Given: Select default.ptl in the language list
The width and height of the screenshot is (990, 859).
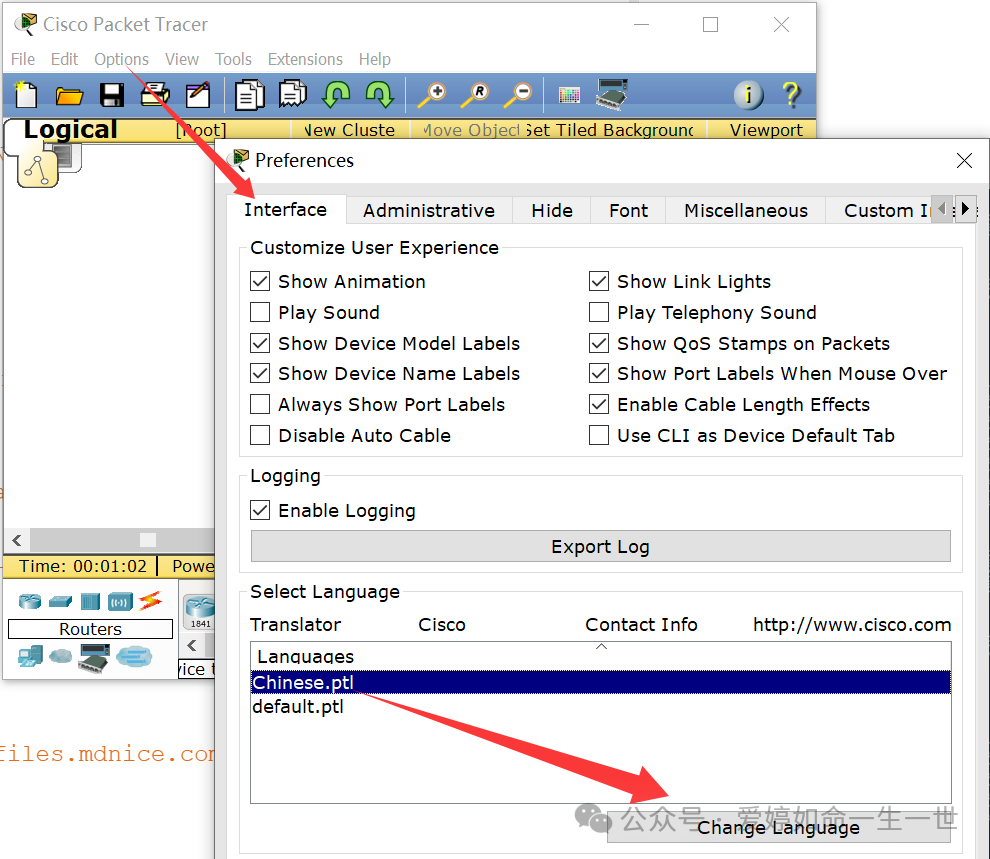Looking at the screenshot, I should (600, 706).
